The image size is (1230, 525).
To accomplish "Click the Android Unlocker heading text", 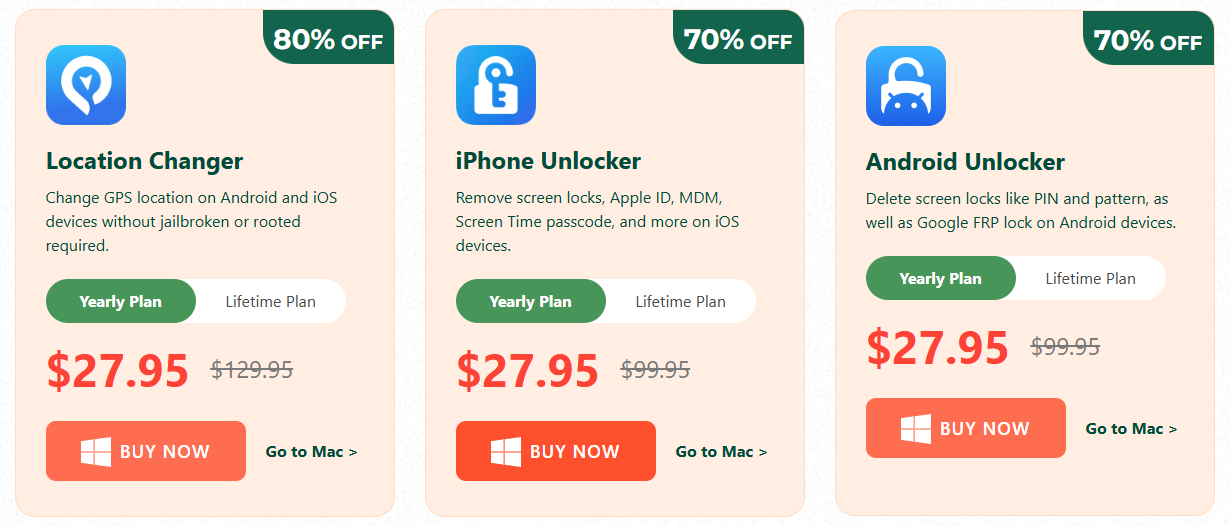I will coord(965,162).
